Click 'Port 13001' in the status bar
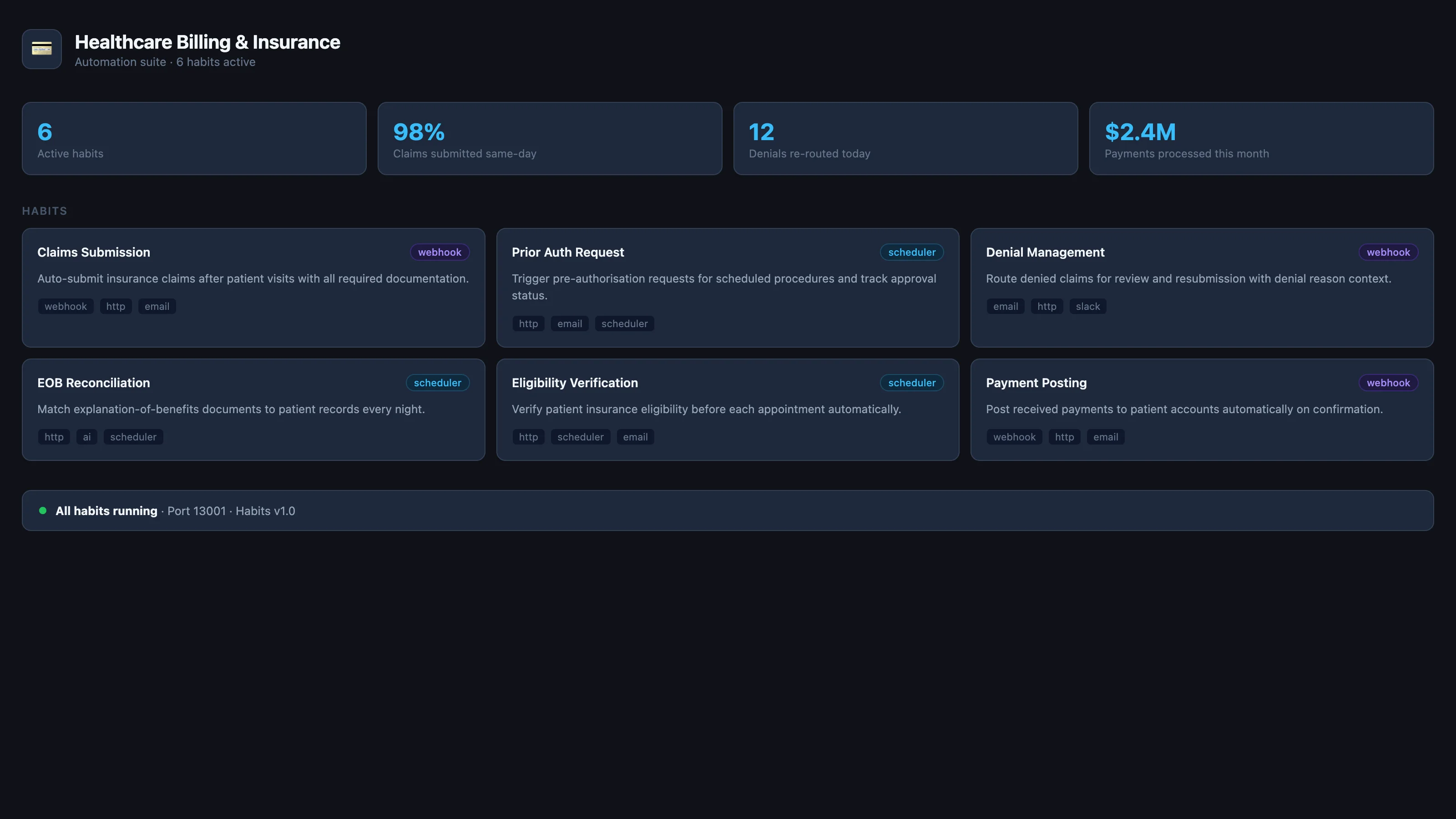Viewport: 1456px width, 819px height. point(197,511)
